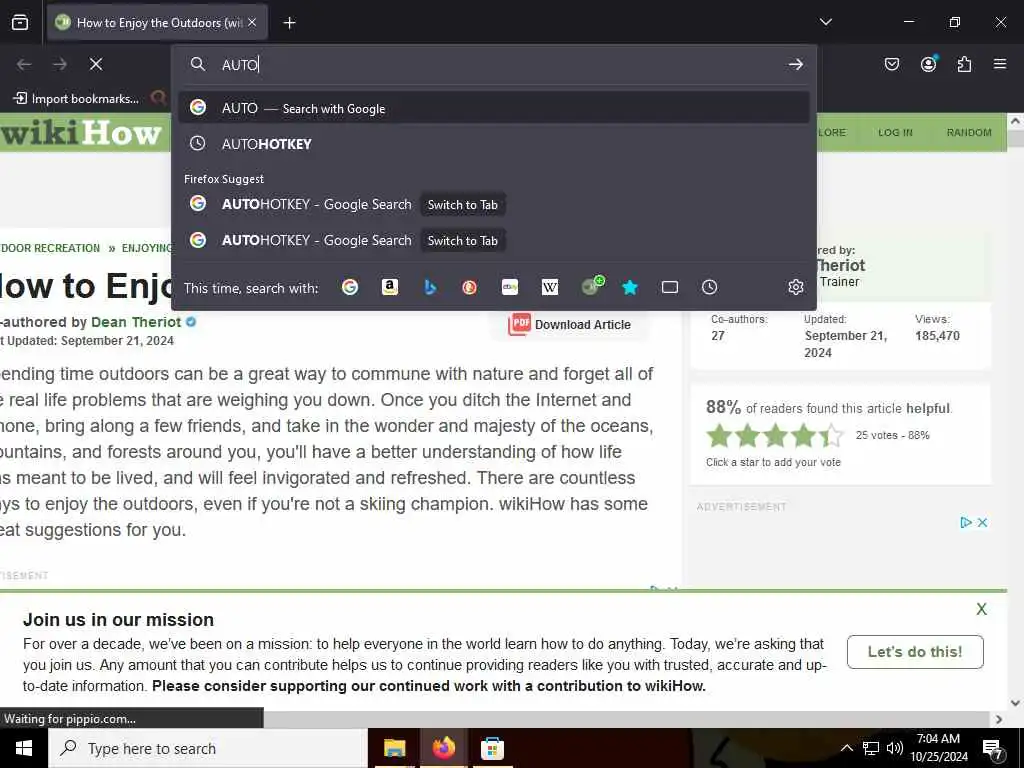This screenshot has width=1024, height=768.
Task: Open the list all tabs dropdown
Action: coord(825,22)
